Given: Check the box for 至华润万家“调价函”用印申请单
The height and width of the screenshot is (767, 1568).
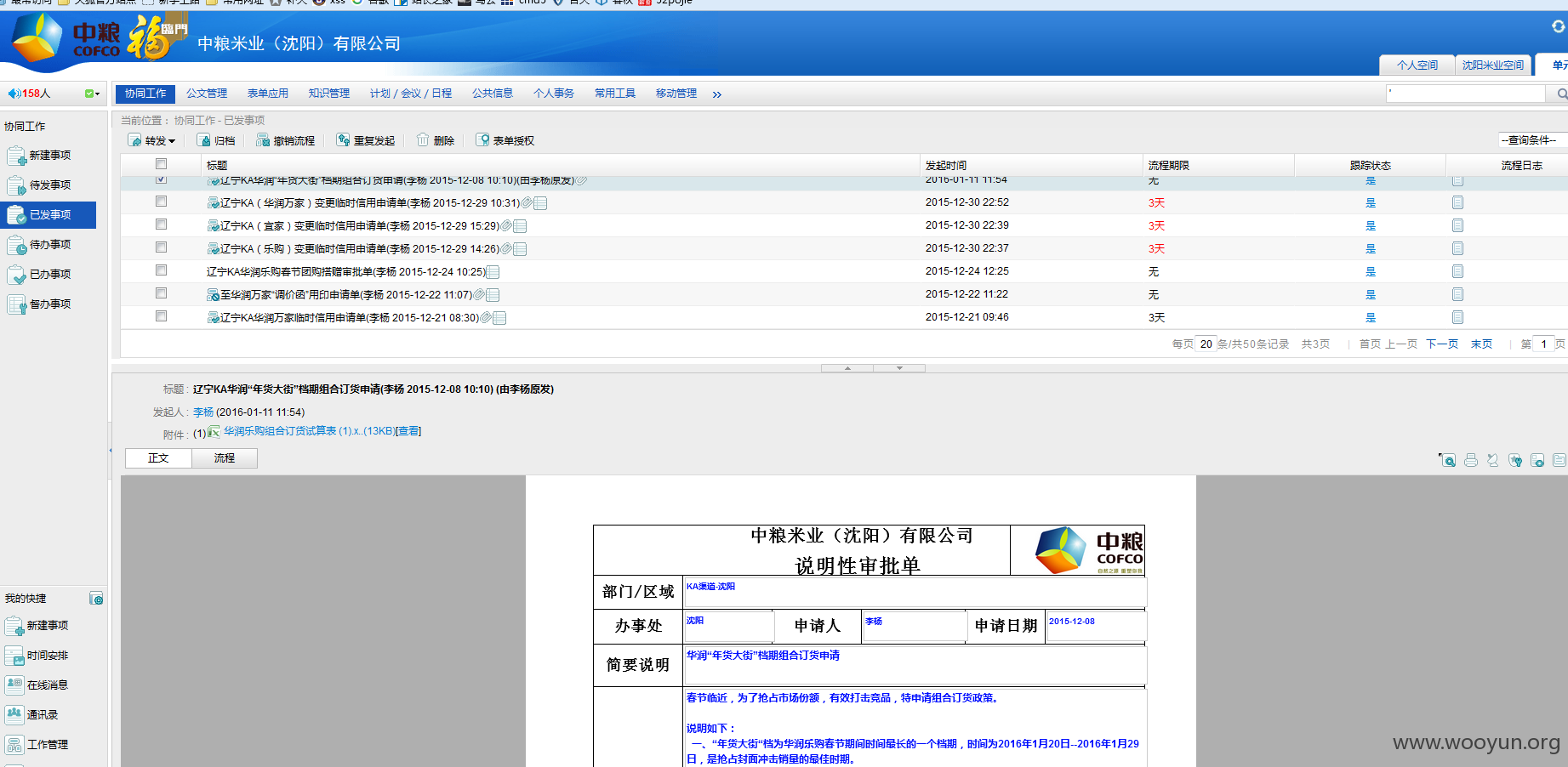Looking at the screenshot, I should coord(161,293).
